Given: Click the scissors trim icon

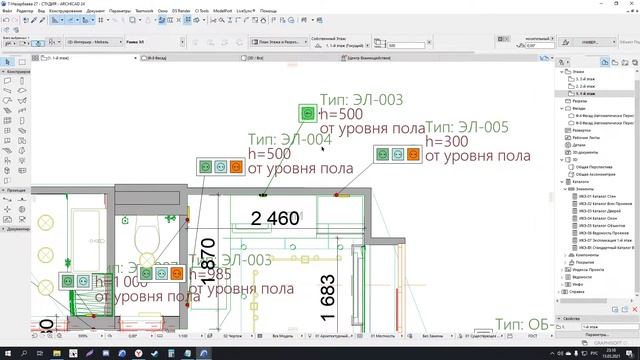Looking at the screenshot, I should [213, 20].
